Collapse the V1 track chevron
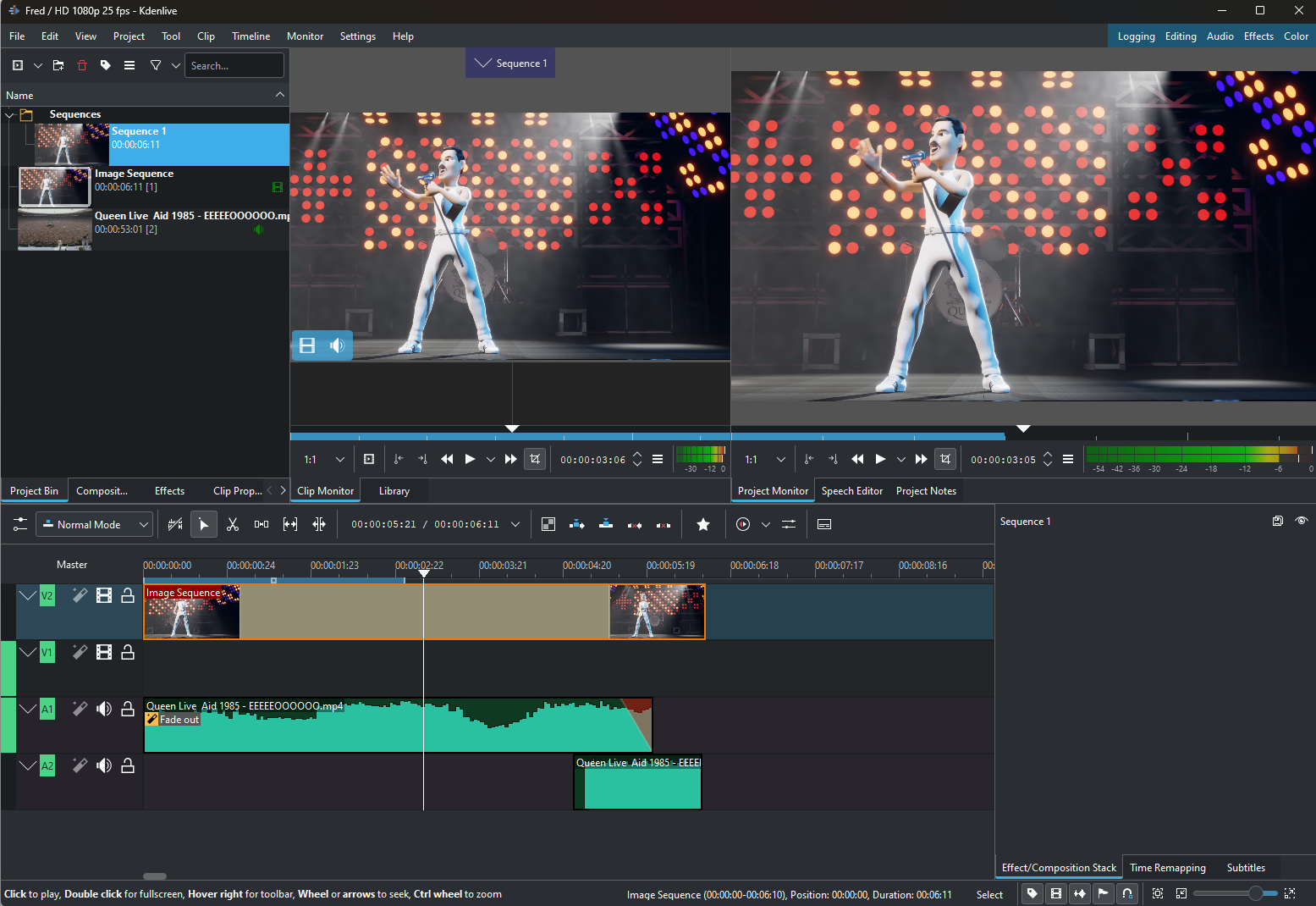The width and height of the screenshot is (1316, 906). tap(28, 652)
